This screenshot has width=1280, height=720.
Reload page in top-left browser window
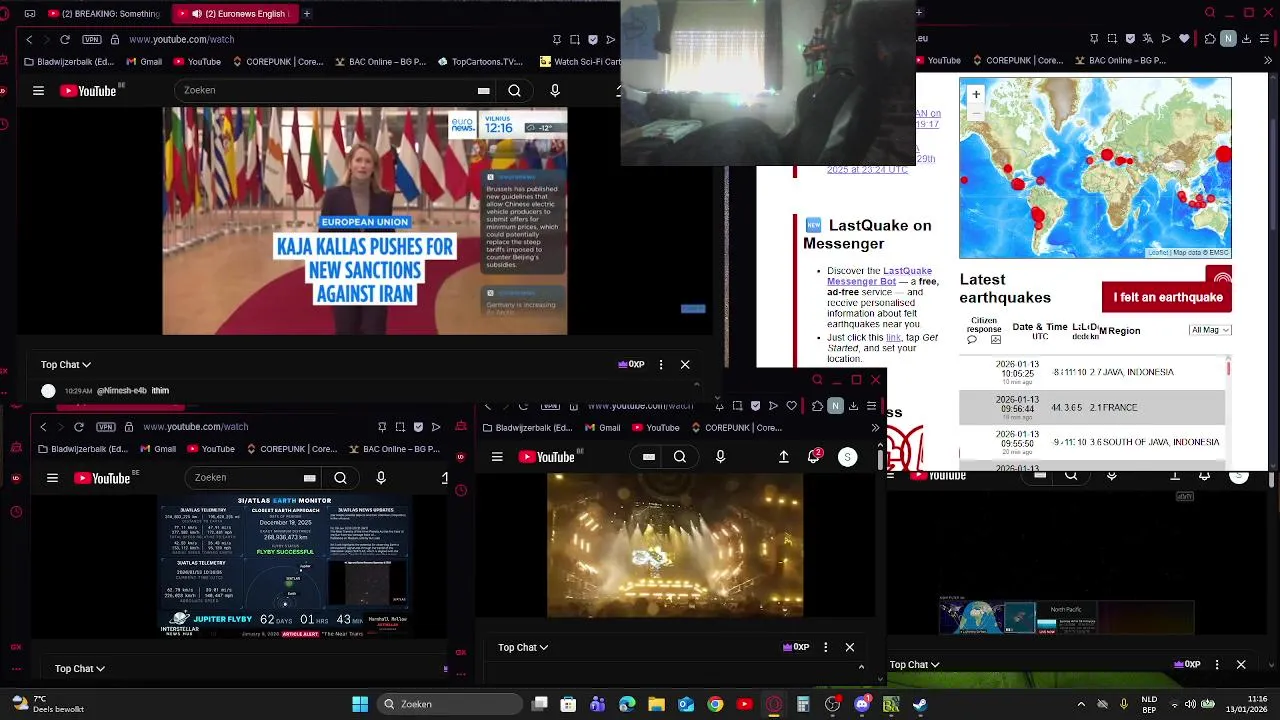(65, 39)
